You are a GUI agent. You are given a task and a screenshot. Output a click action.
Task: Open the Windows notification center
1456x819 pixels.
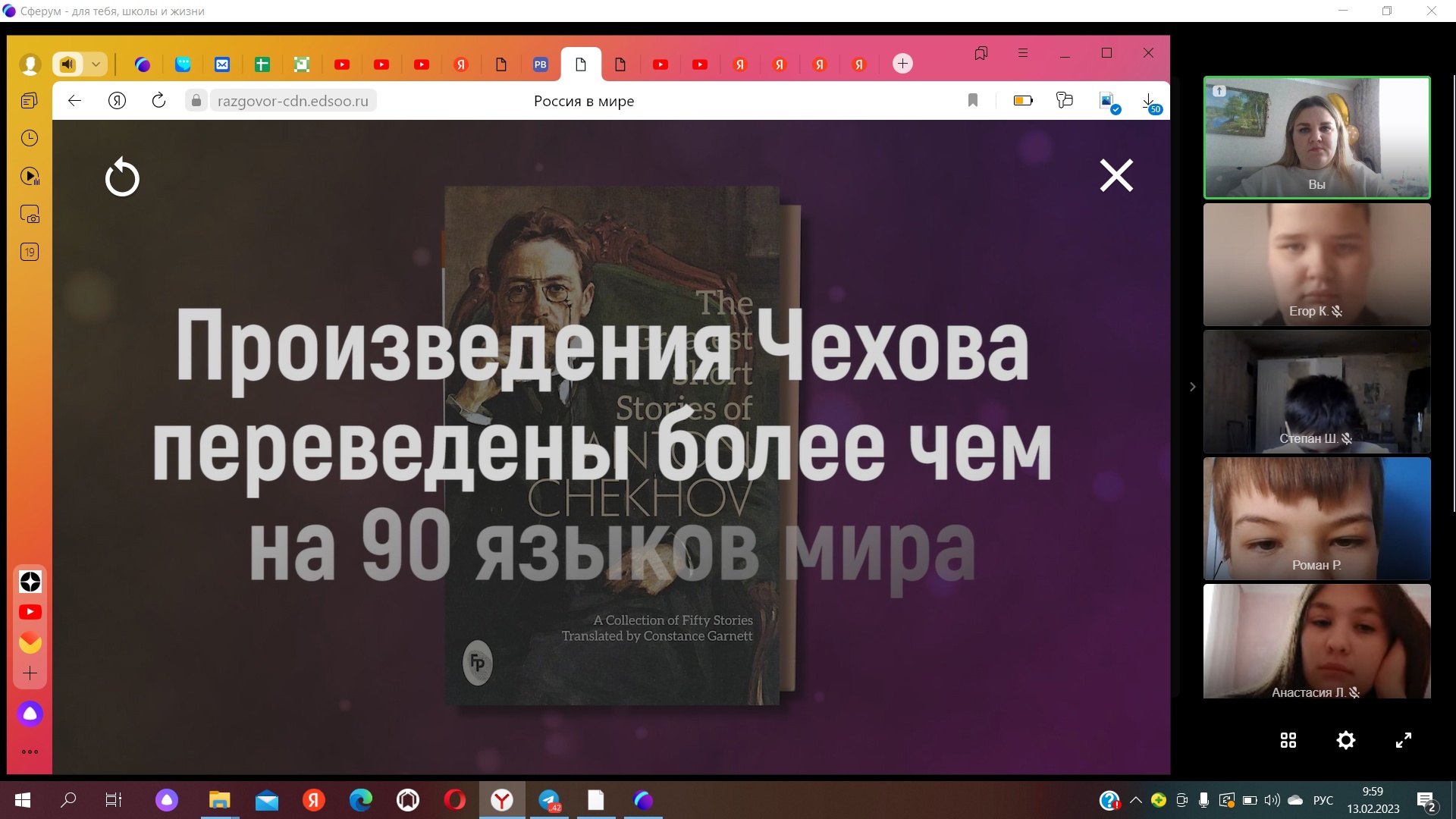click(1426, 801)
